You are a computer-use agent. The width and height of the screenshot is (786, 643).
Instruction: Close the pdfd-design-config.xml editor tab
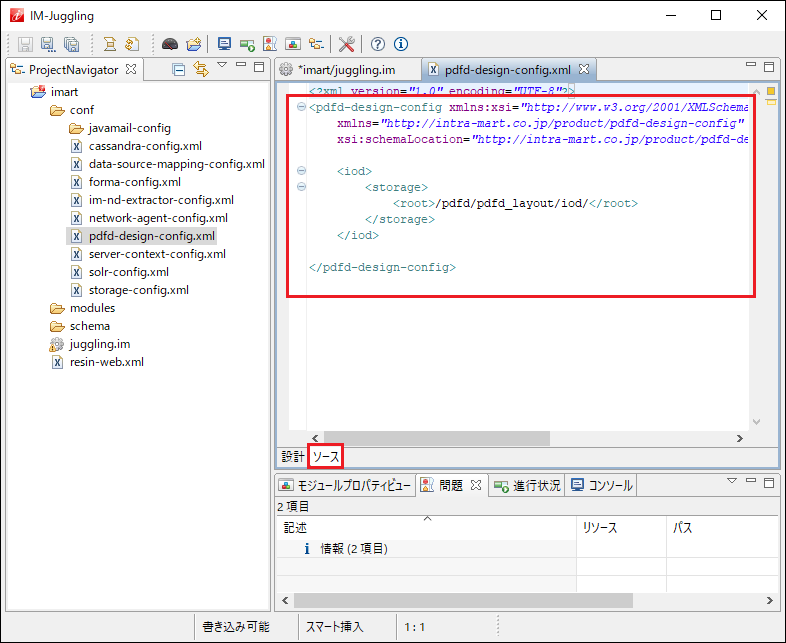click(584, 70)
